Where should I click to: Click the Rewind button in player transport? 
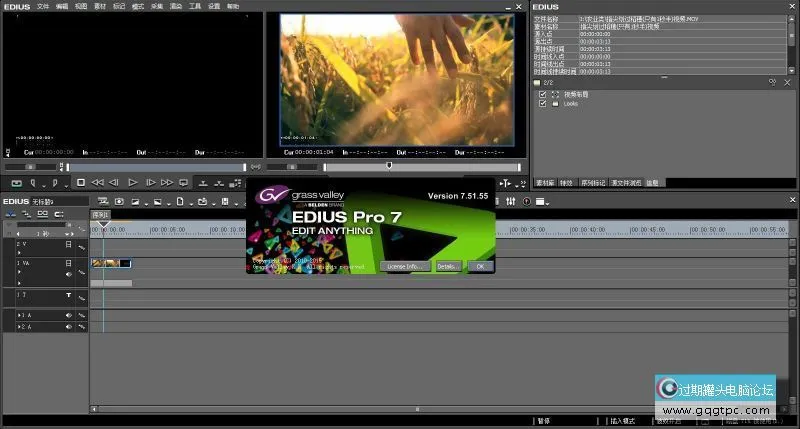[x=97, y=183]
